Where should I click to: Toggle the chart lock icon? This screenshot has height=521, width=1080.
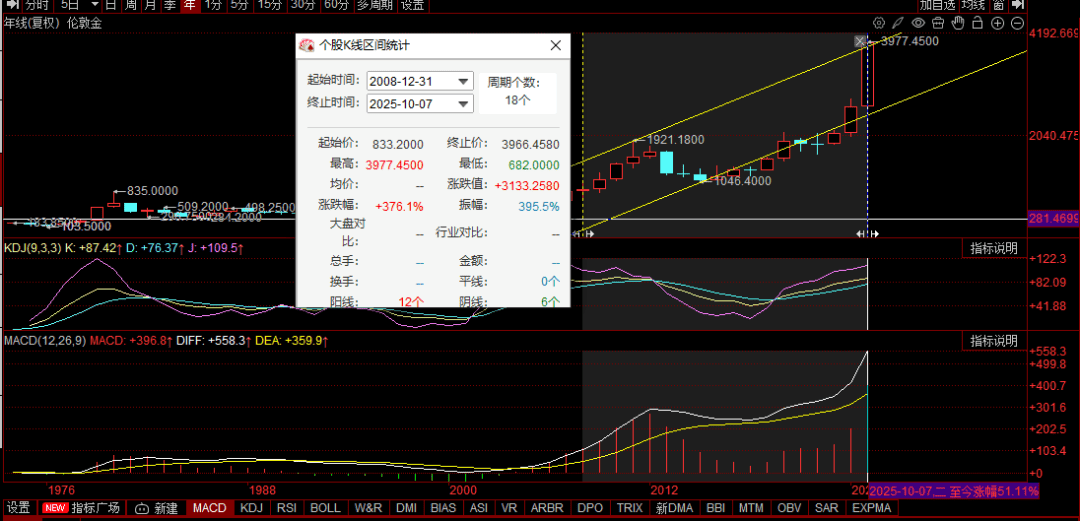click(977, 23)
